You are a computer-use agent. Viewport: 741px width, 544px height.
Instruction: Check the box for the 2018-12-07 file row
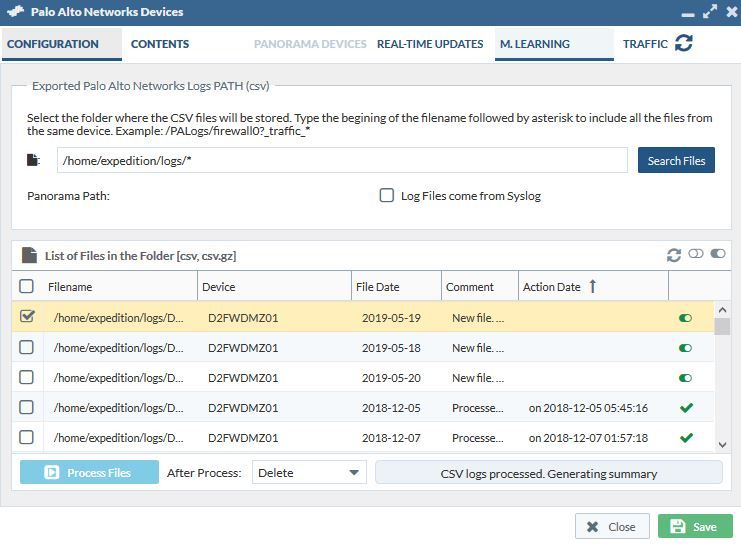click(26, 437)
